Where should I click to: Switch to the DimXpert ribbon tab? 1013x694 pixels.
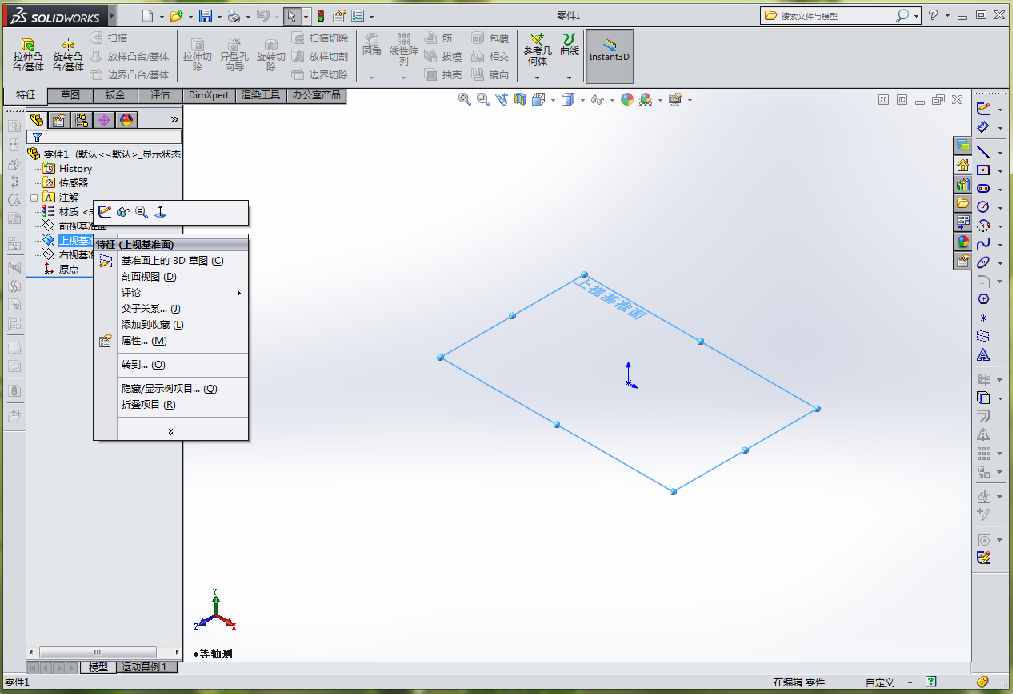point(209,95)
